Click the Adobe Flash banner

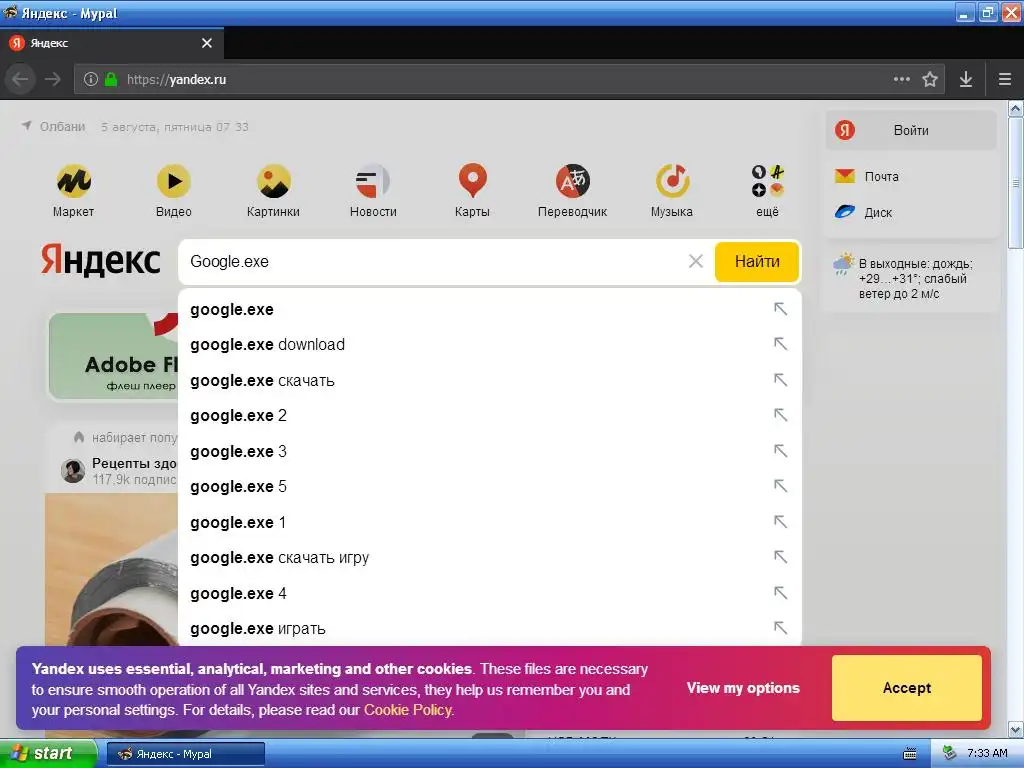(114, 357)
